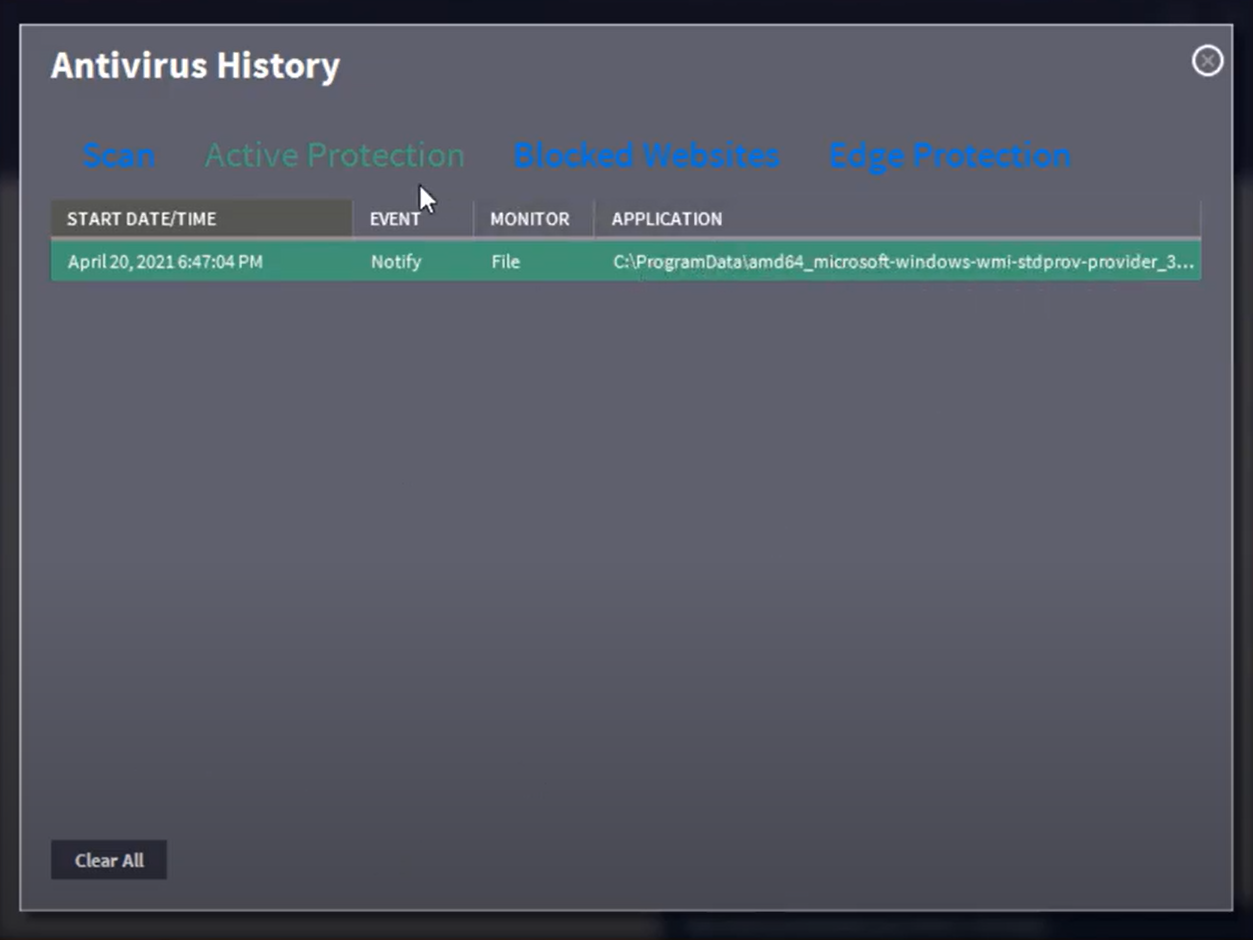Viewport: 1253px width, 940px height.
Task: Click the Notify event cell
Action: coord(396,261)
